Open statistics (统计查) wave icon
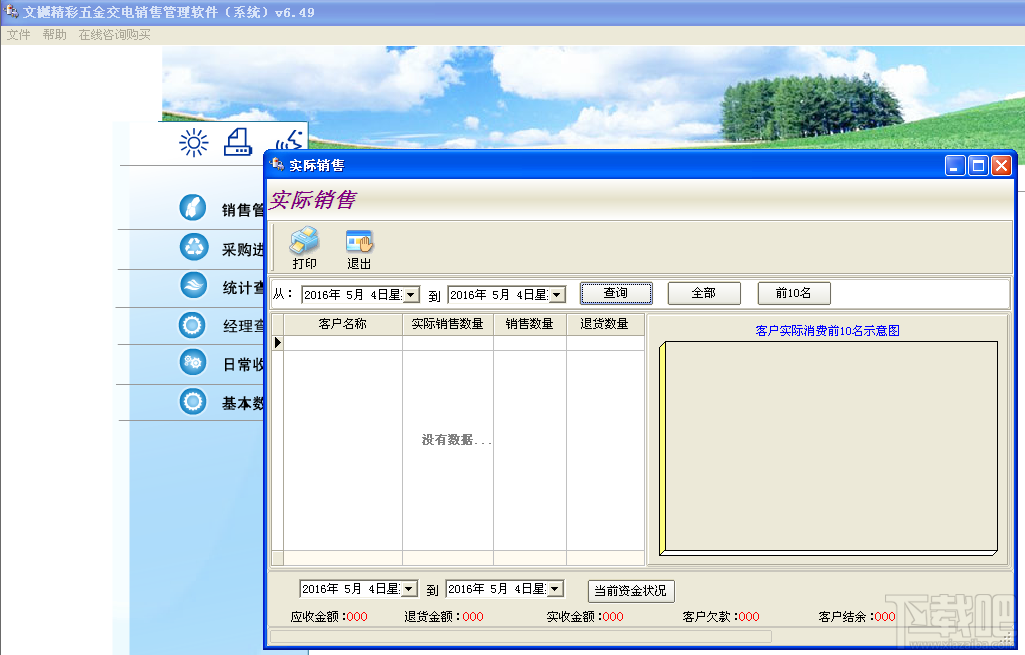 193,286
